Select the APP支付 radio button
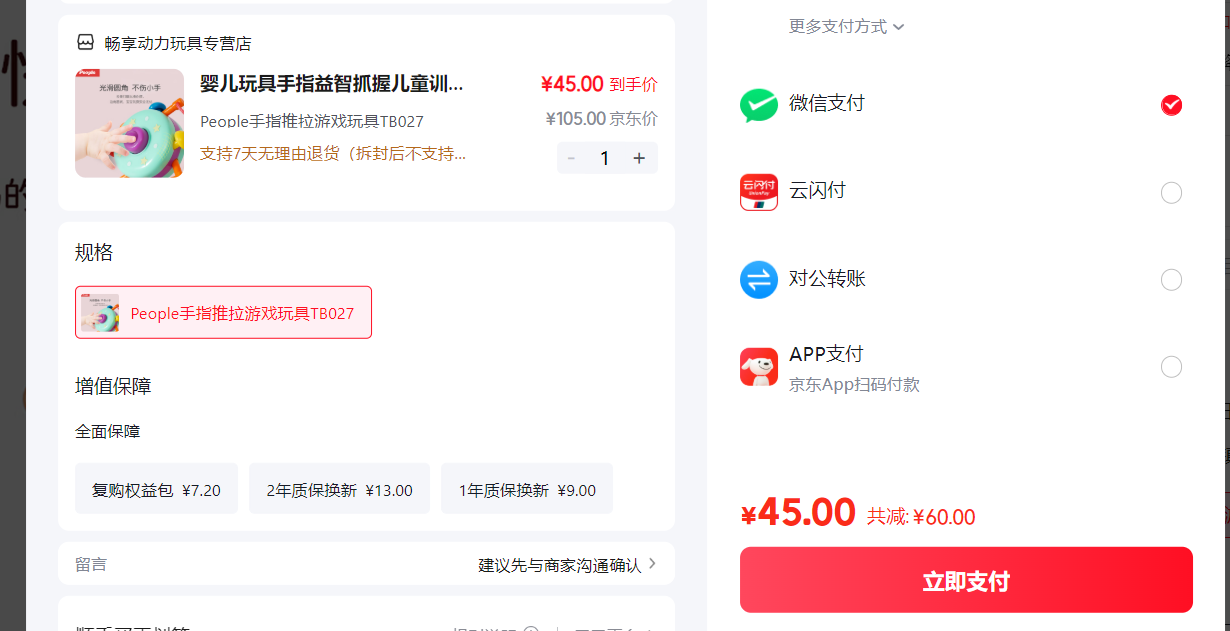Viewport: 1230px width, 631px height. pos(1172,367)
